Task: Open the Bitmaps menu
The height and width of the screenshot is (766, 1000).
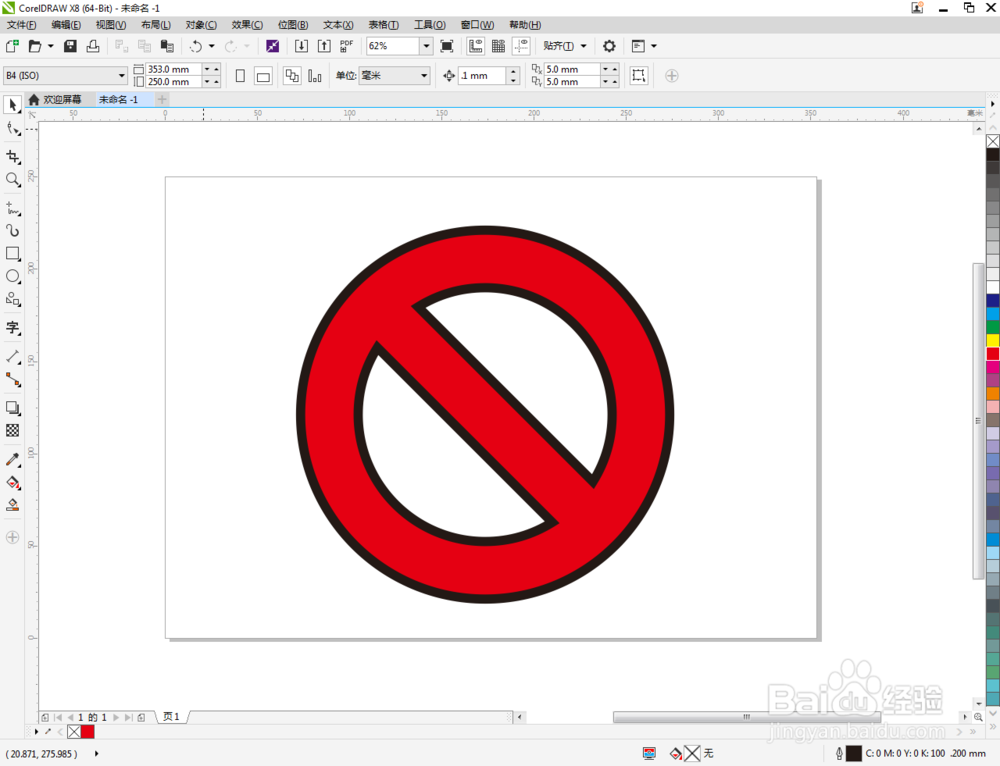Action: [293, 25]
